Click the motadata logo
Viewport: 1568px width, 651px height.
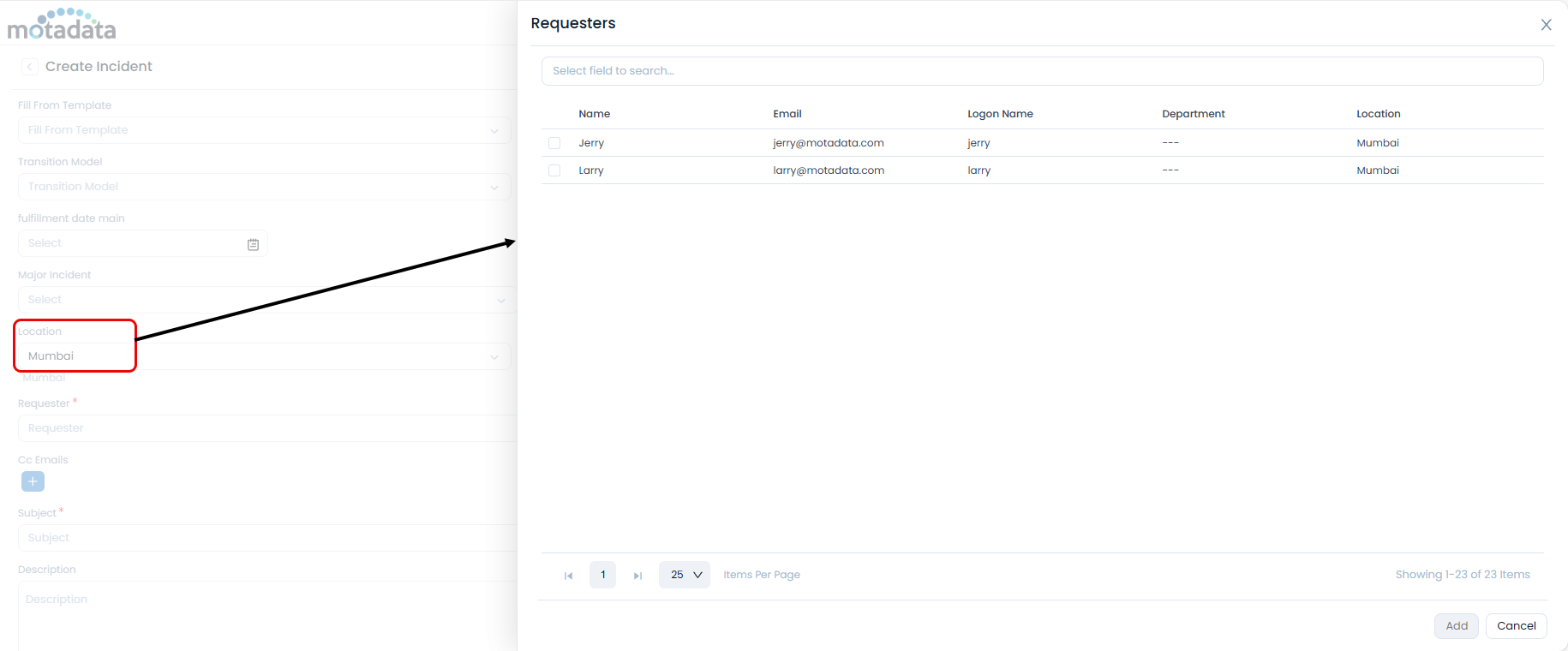[62, 25]
